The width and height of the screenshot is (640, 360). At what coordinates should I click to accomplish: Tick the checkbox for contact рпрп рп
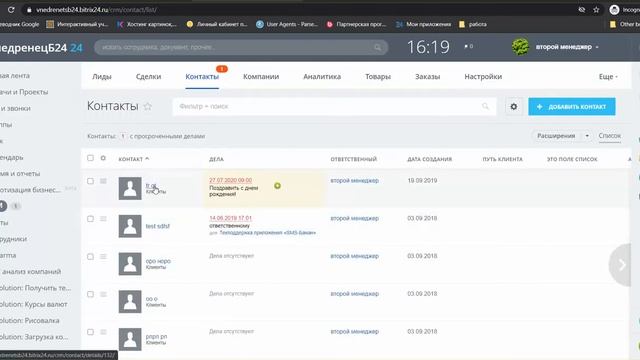pyautogui.click(x=90, y=332)
